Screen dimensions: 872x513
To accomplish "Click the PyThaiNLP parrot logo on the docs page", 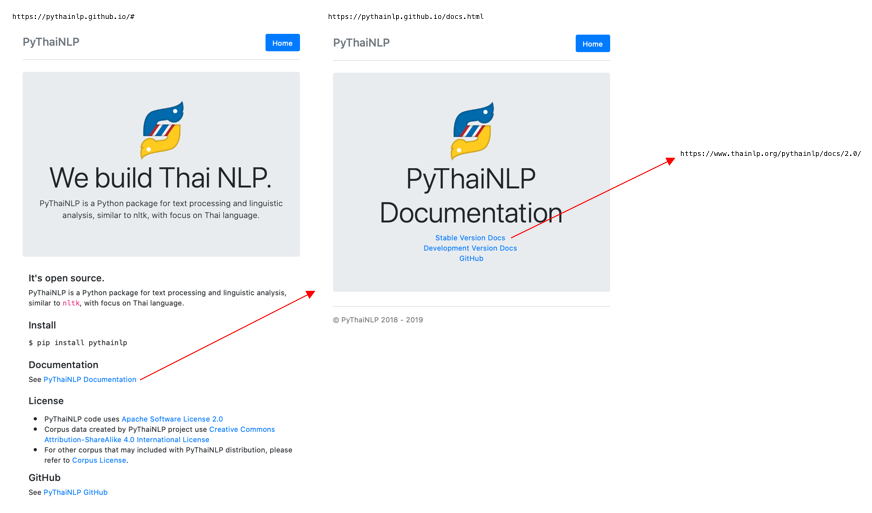I will click(x=472, y=130).
